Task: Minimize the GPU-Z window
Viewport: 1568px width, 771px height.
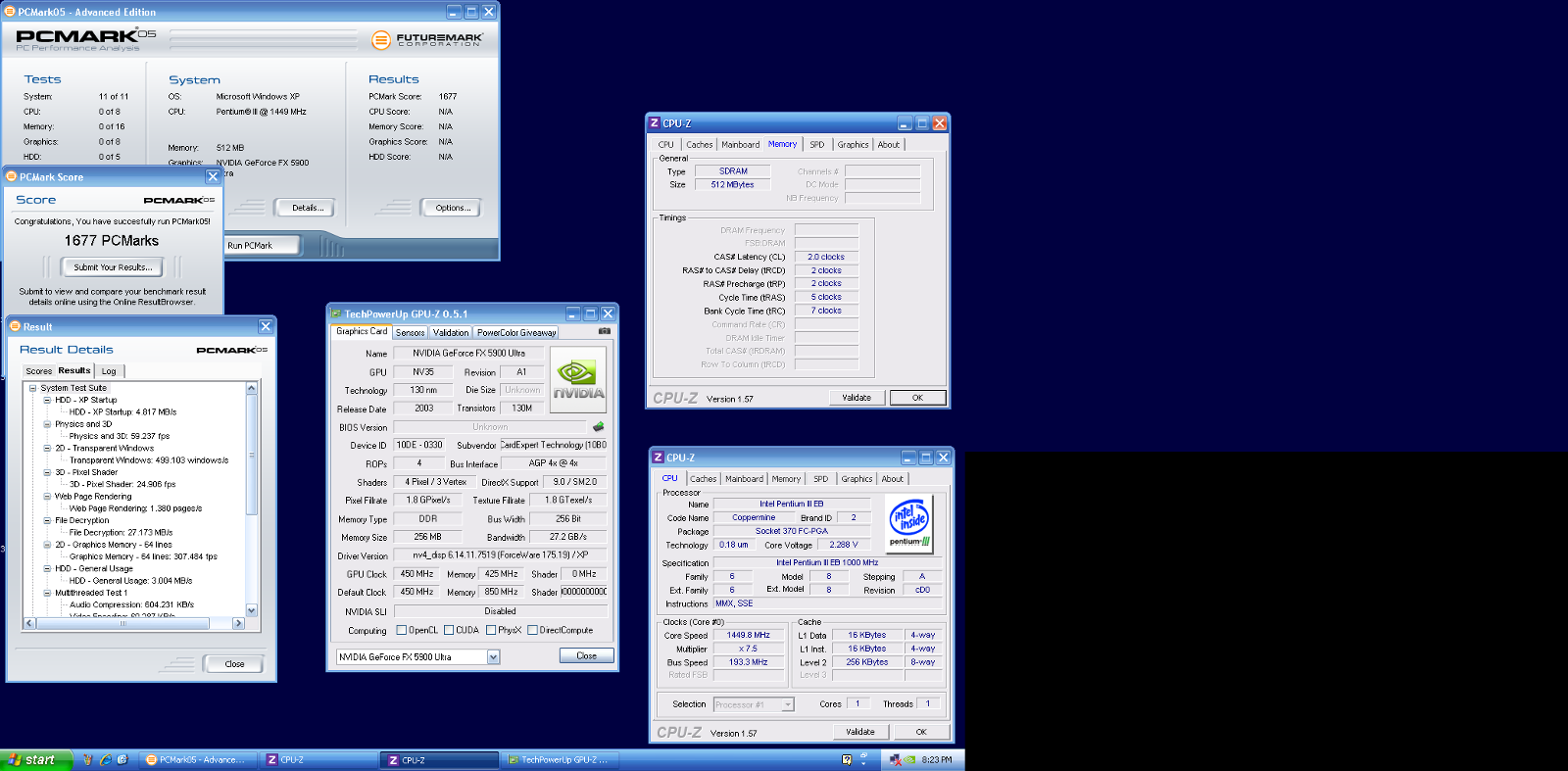Action: coord(573,313)
